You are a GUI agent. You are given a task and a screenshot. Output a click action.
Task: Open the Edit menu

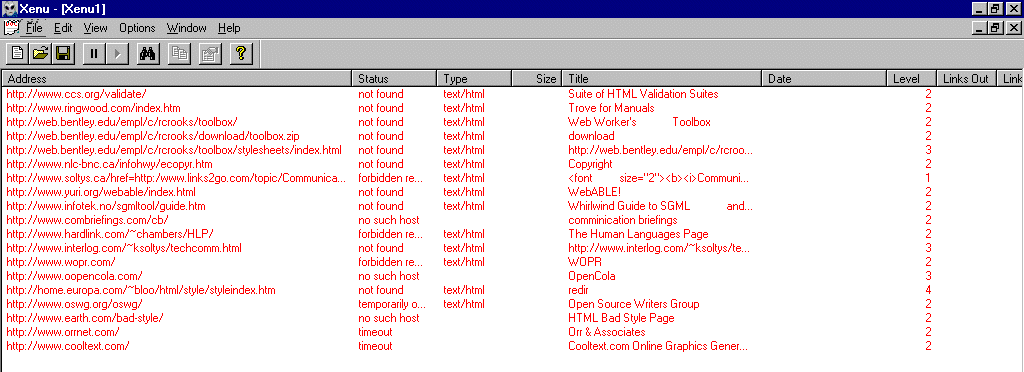pos(63,28)
